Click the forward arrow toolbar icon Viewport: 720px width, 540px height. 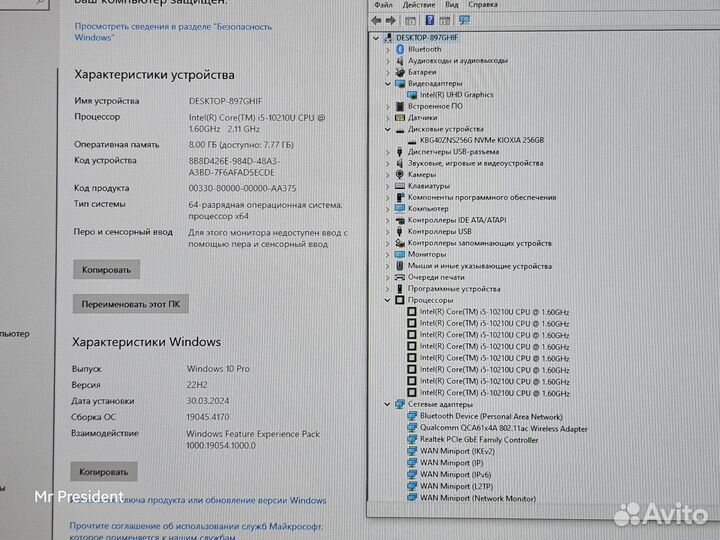[x=391, y=21]
